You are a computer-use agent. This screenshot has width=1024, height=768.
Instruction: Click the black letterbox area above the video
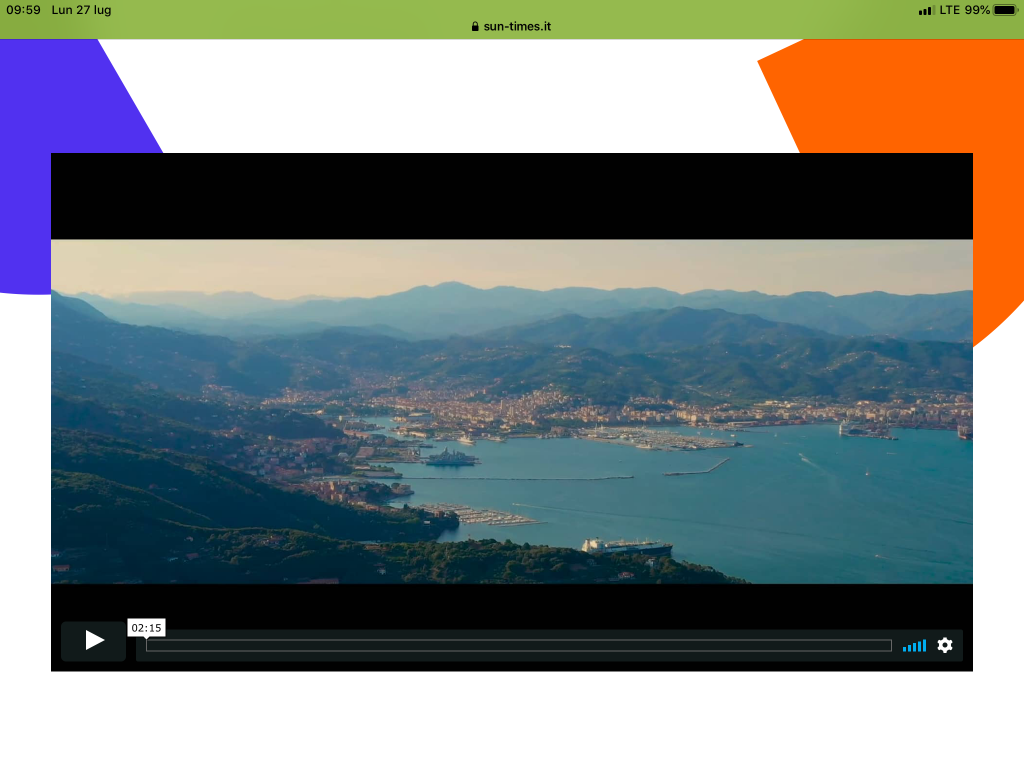[x=511, y=196]
